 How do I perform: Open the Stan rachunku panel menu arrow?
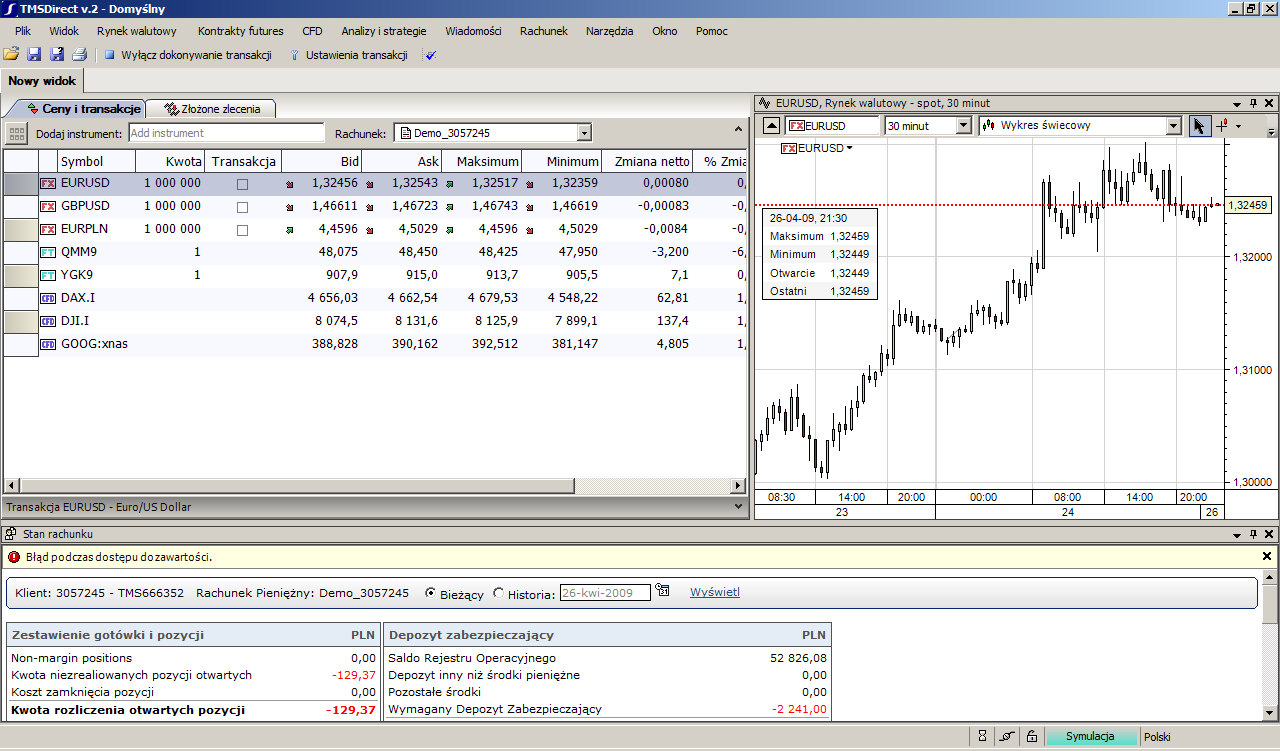pos(1237,535)
